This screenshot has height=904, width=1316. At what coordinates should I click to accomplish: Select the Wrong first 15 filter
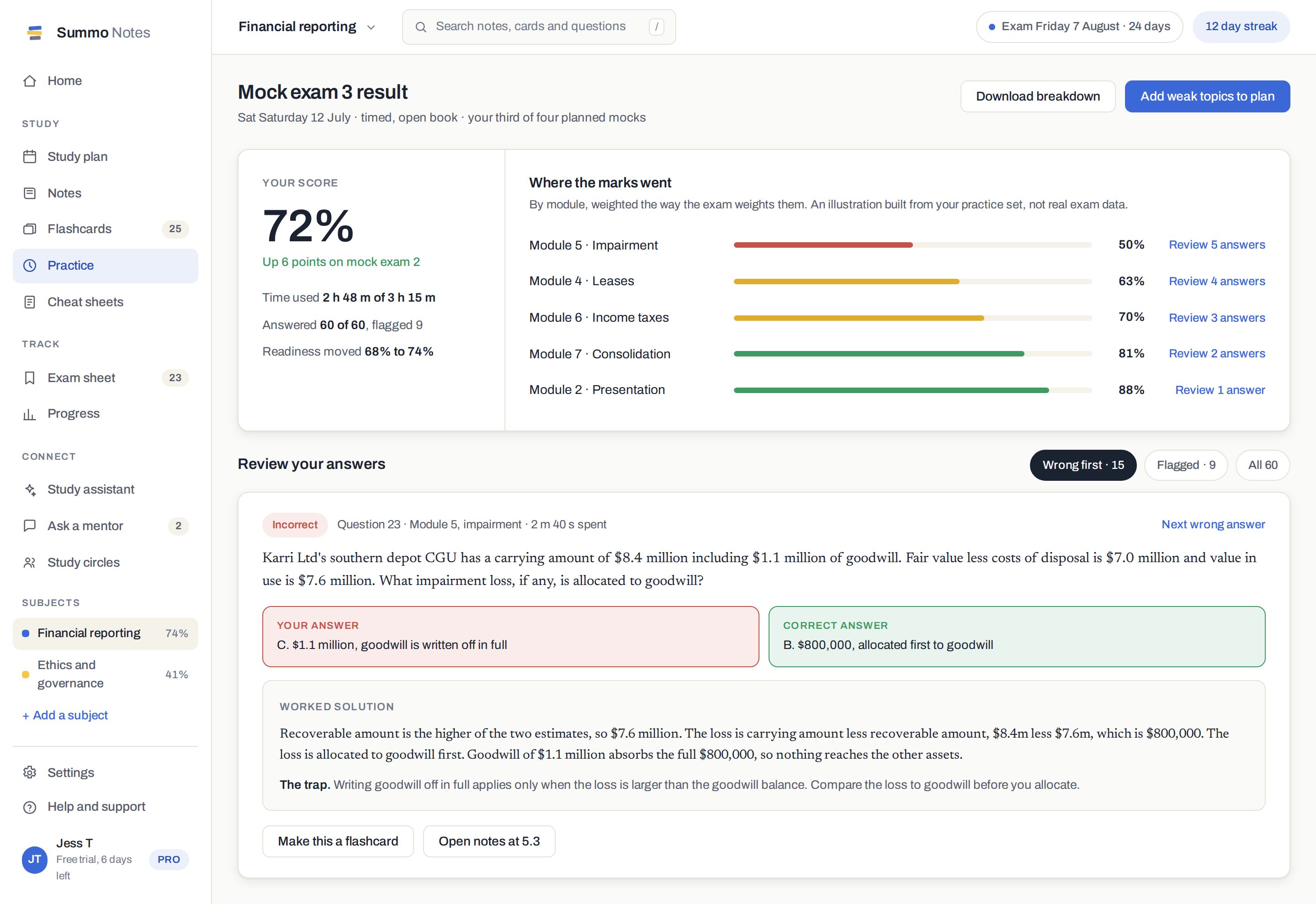(x=1083, y=465)
